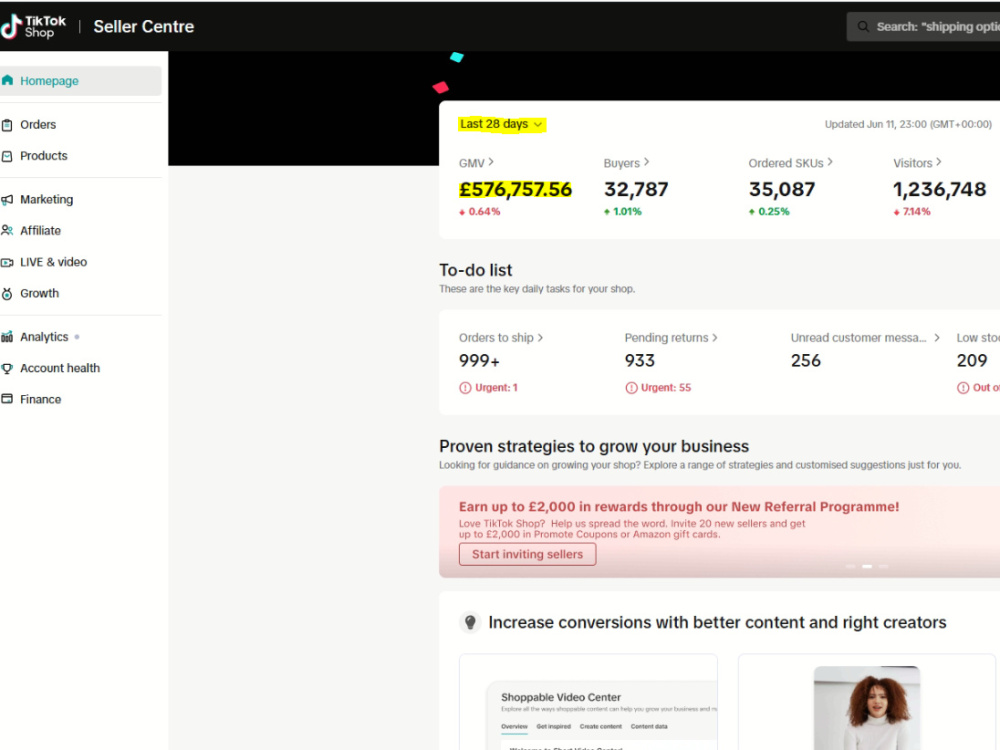
Task: Expand Buyers details via chevron
Action: coord(646,162)
